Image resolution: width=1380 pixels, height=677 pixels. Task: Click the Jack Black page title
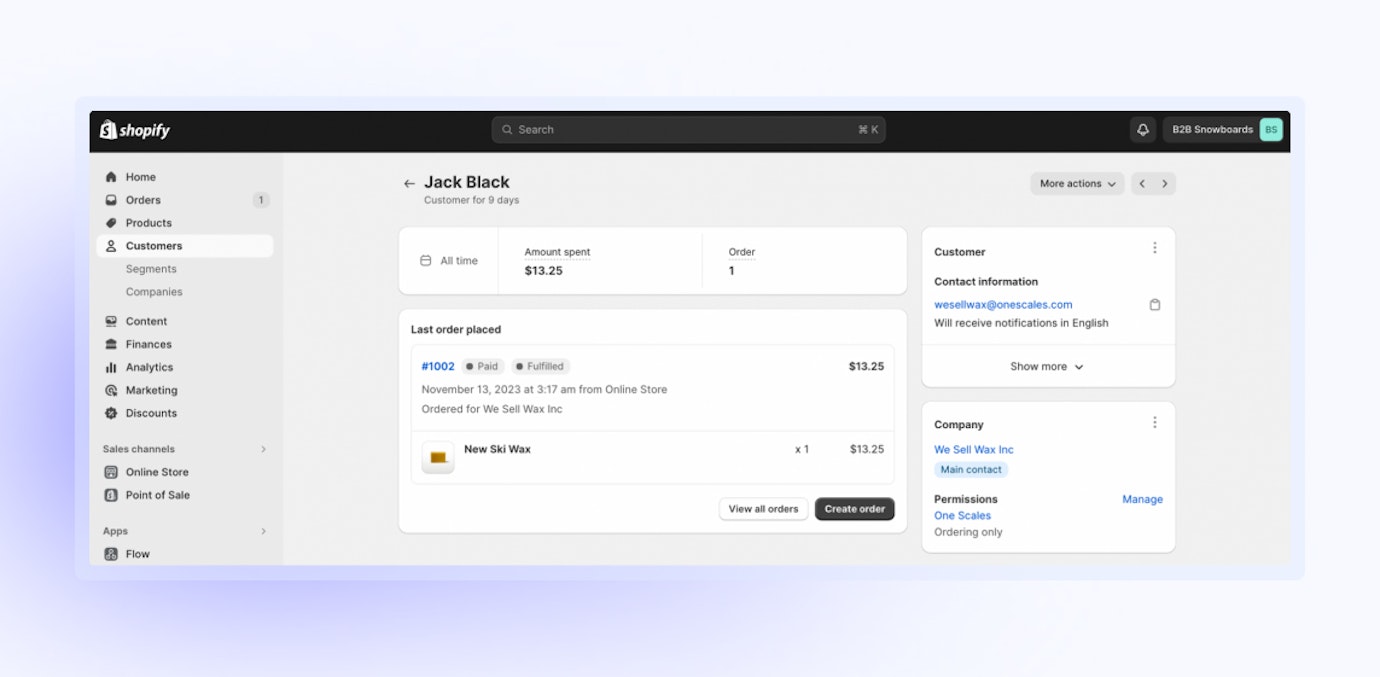pos(467,182)
